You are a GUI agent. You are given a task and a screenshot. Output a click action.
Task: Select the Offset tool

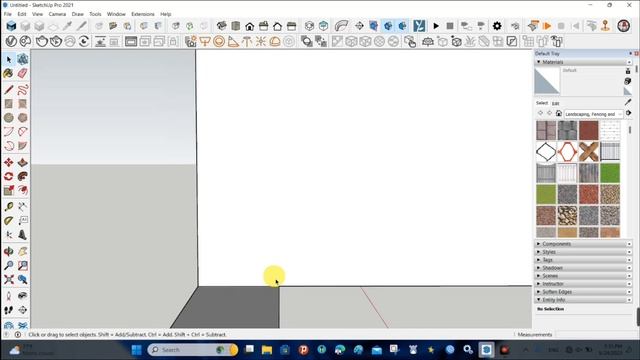click(22, 191)
